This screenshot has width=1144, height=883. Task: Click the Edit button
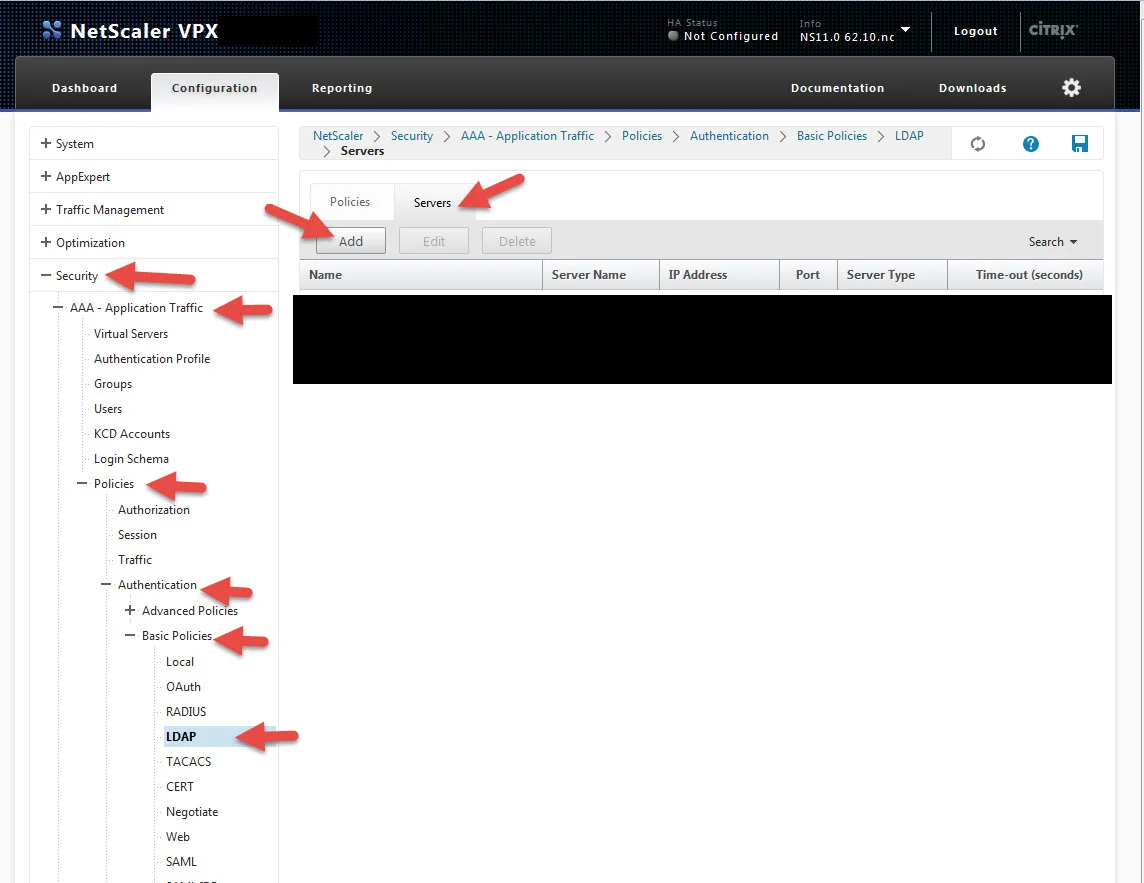434,241
